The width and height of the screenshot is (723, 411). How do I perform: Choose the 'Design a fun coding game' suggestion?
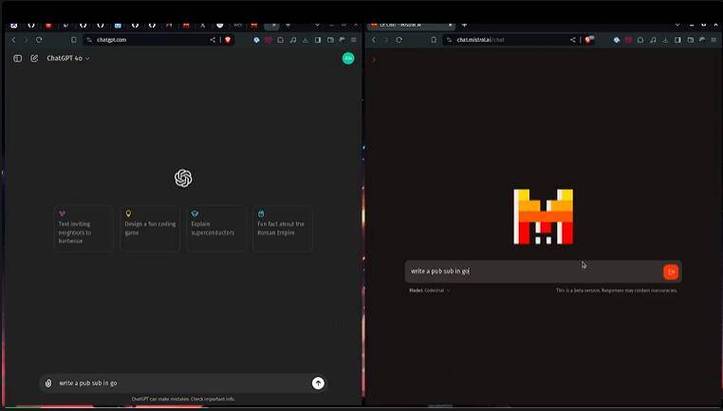pos(150,228)
